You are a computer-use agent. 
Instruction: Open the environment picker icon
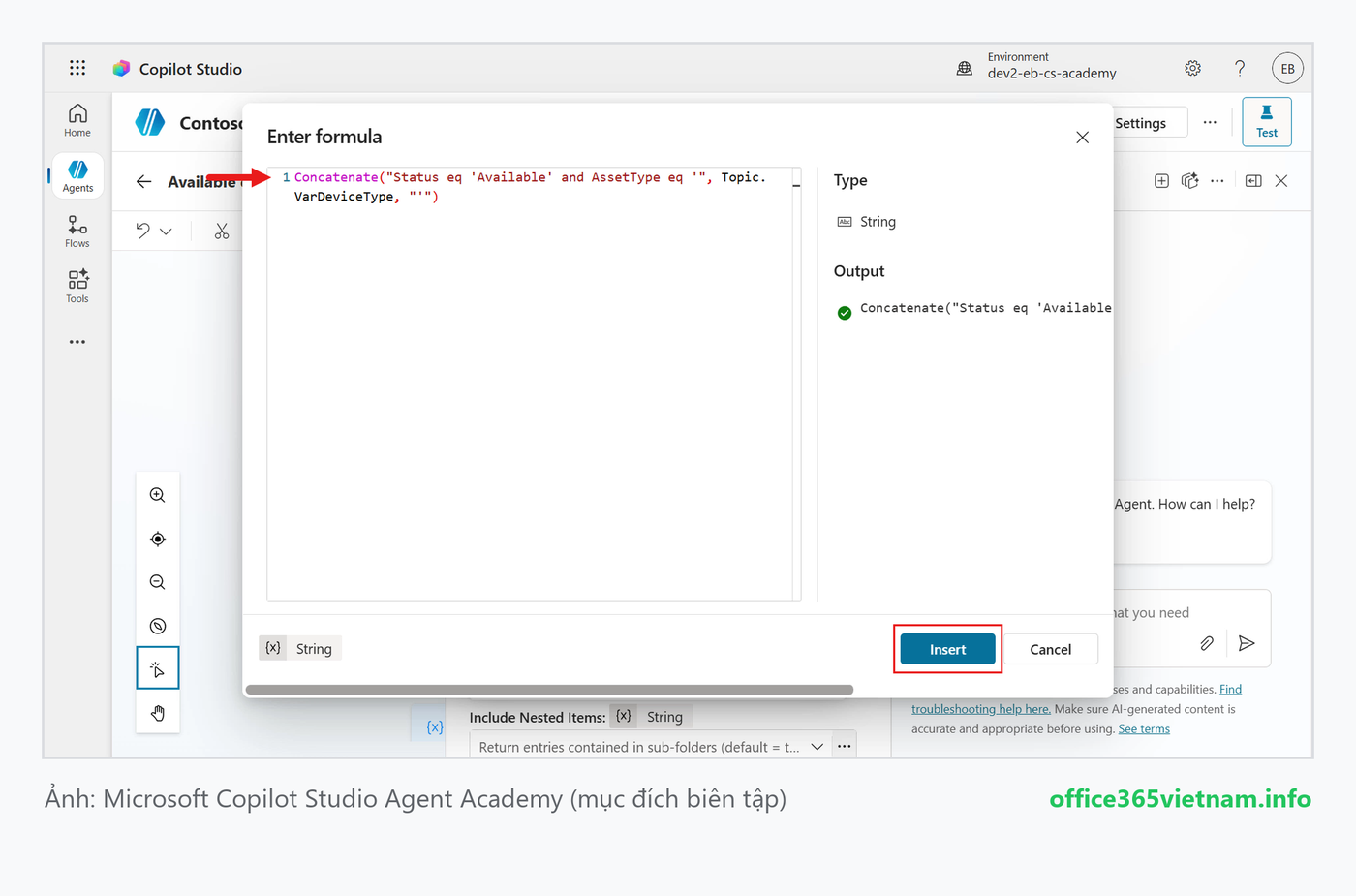click(x=965, y=68)
